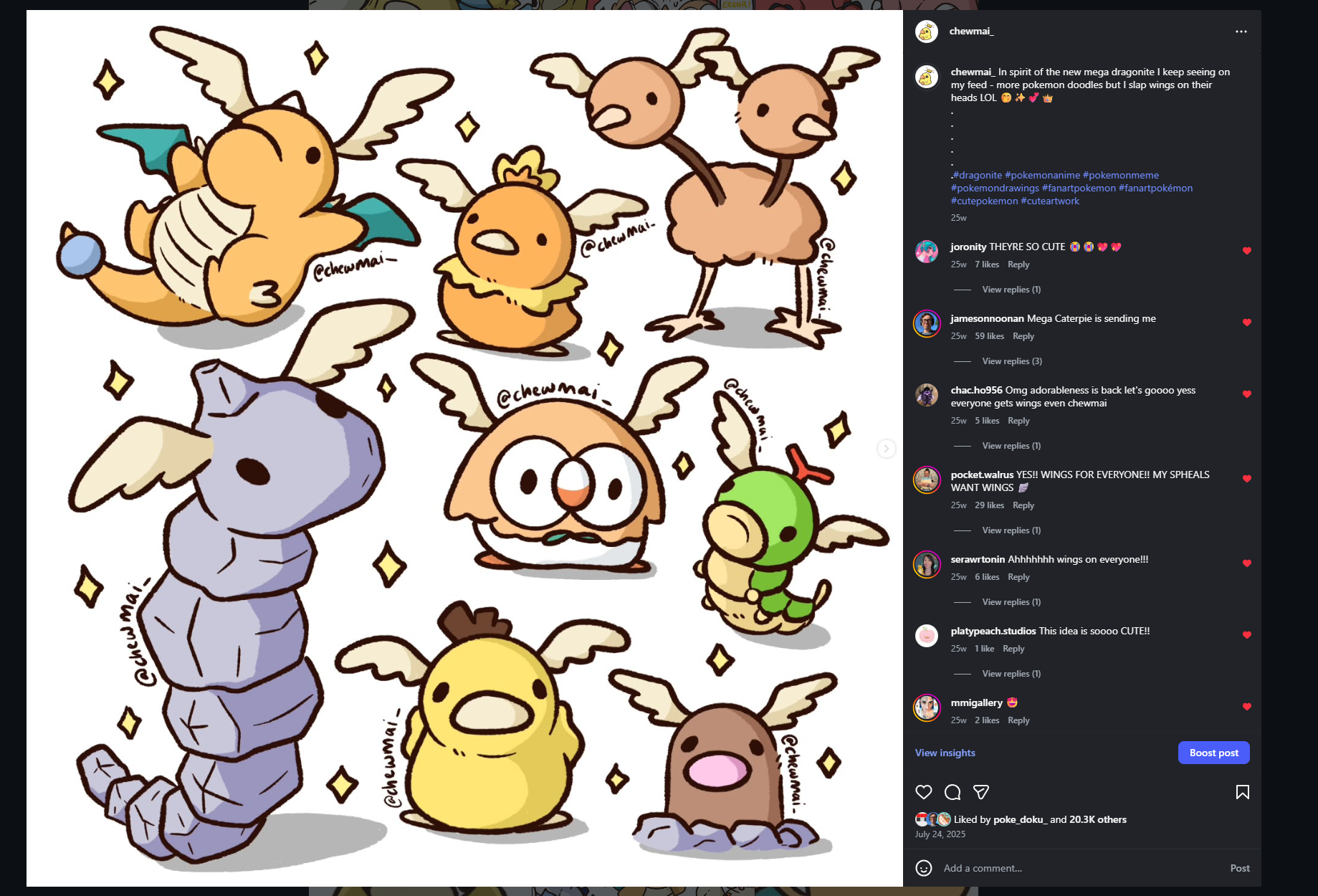Like jamesonnoonan's comment heart
The width and height of the screenshot is (1318, 896).
(x=1246, y=323)
